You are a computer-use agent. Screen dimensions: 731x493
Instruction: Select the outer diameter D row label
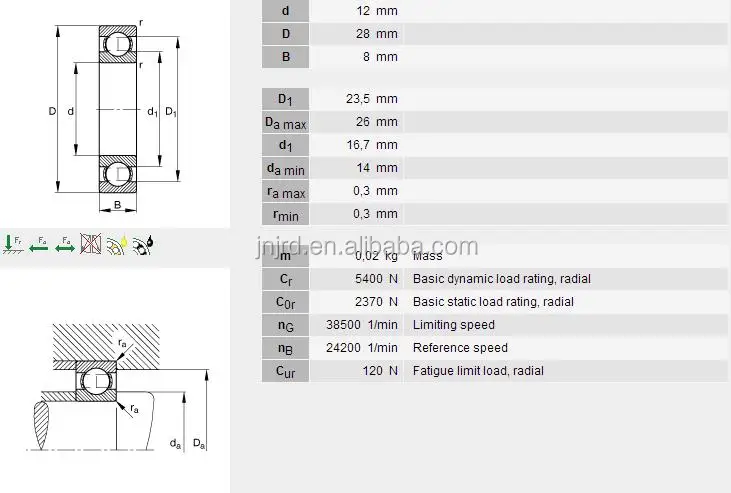point(285,34)
